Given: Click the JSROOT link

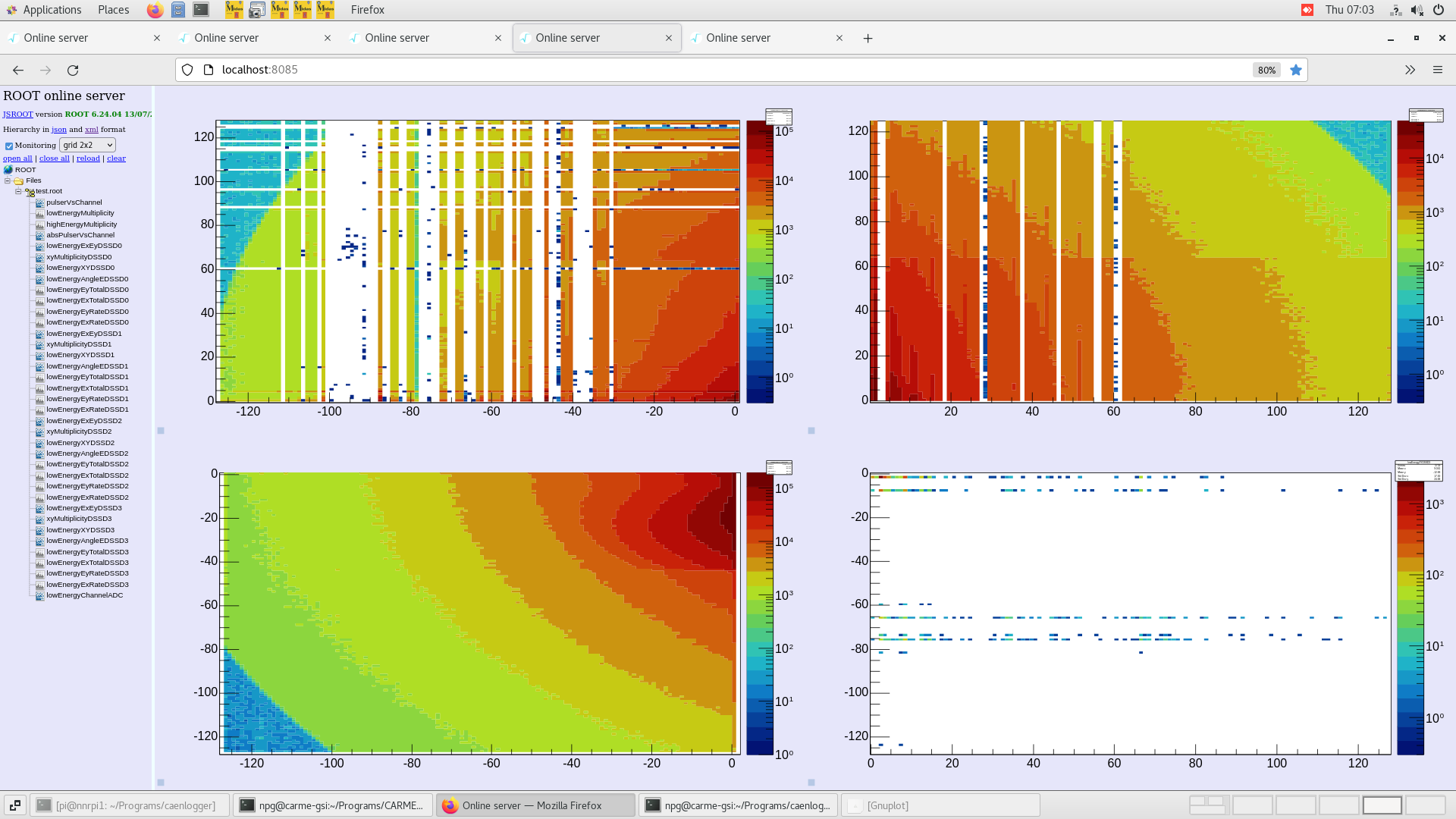Looking at the screenshot, I should pos(17,114).
